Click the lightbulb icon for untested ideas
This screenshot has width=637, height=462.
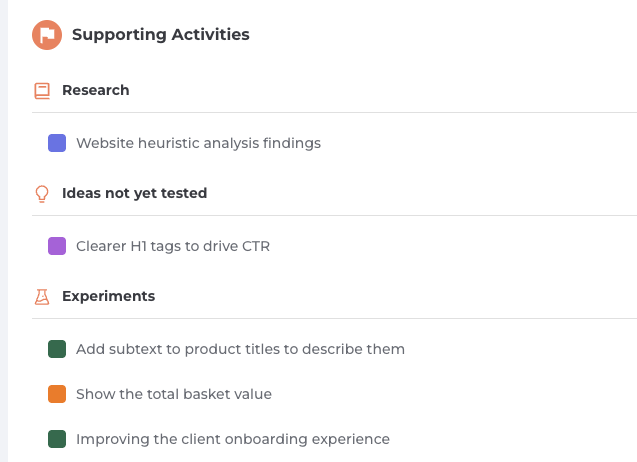[42, 194]
